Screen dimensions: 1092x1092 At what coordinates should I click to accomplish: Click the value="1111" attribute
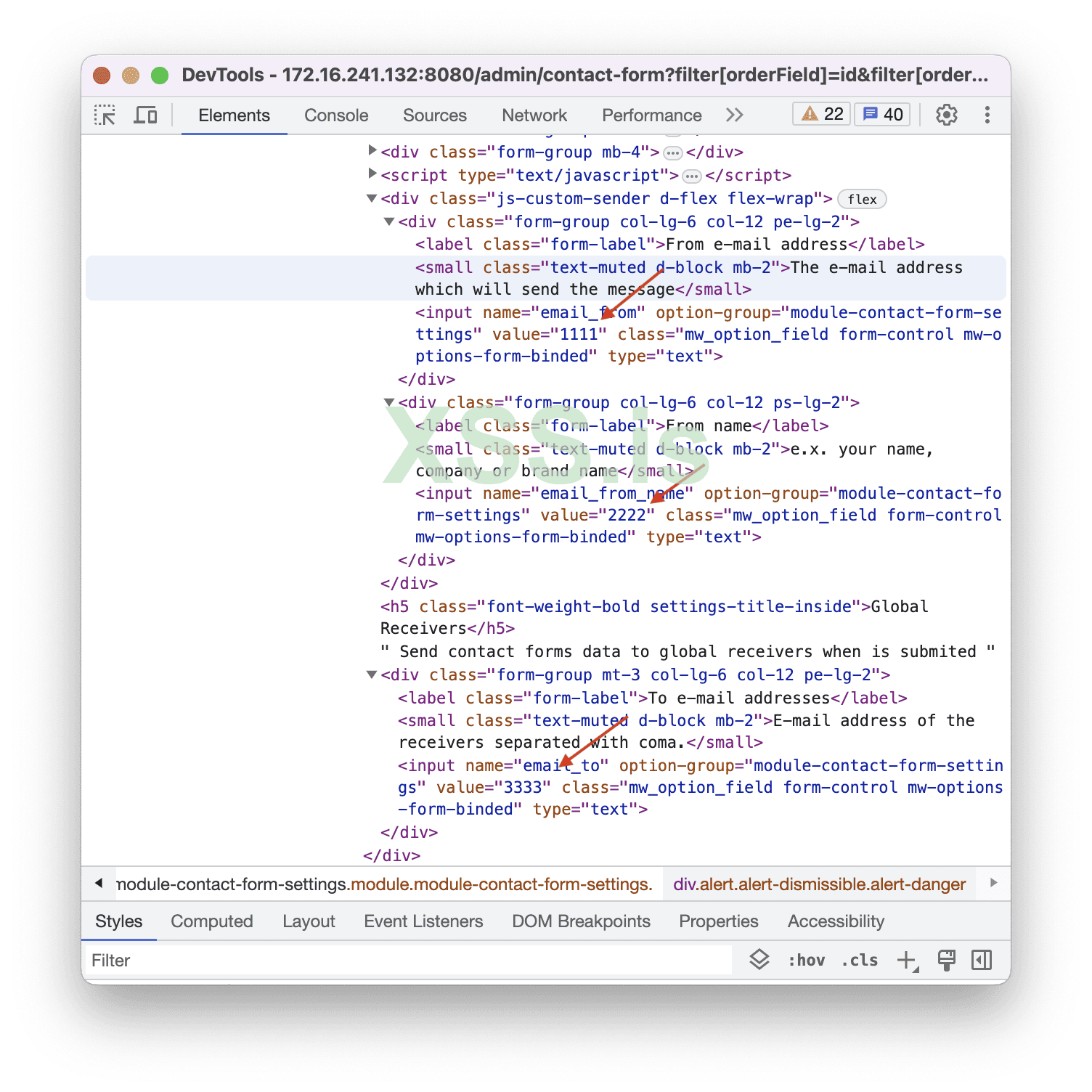(550, 334)
